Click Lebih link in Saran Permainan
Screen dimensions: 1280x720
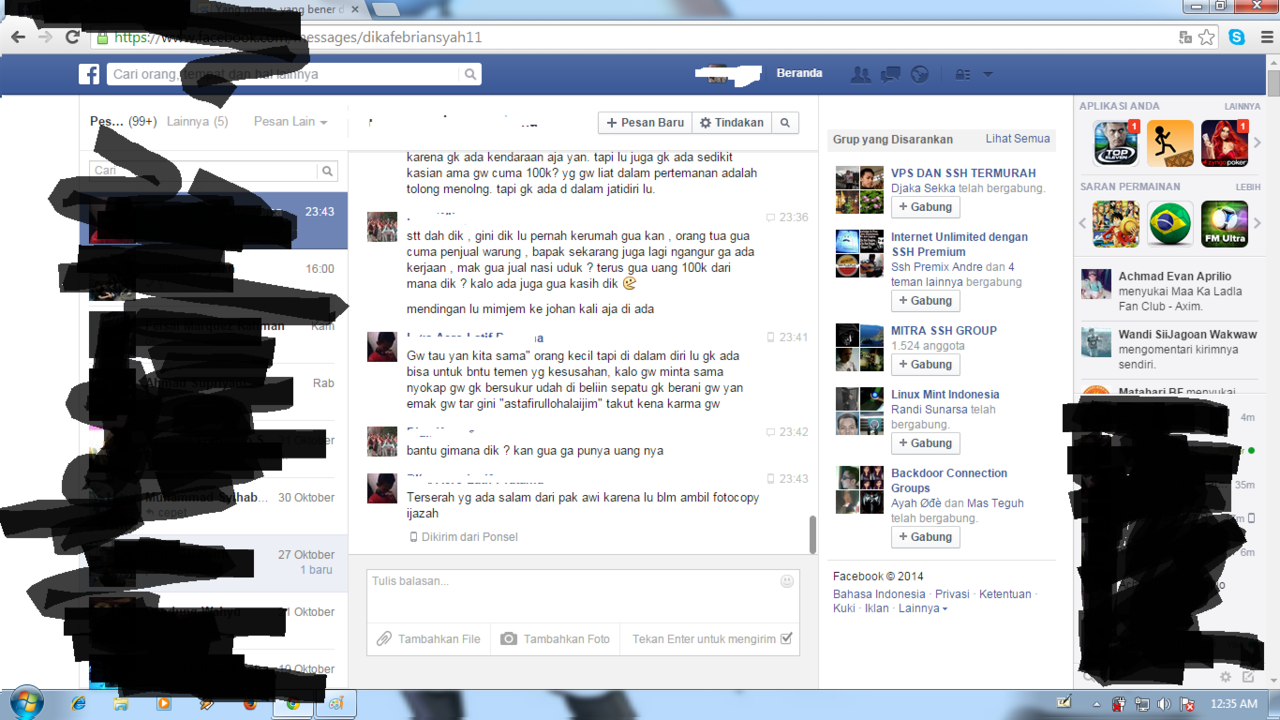(x=1248, y=187)
